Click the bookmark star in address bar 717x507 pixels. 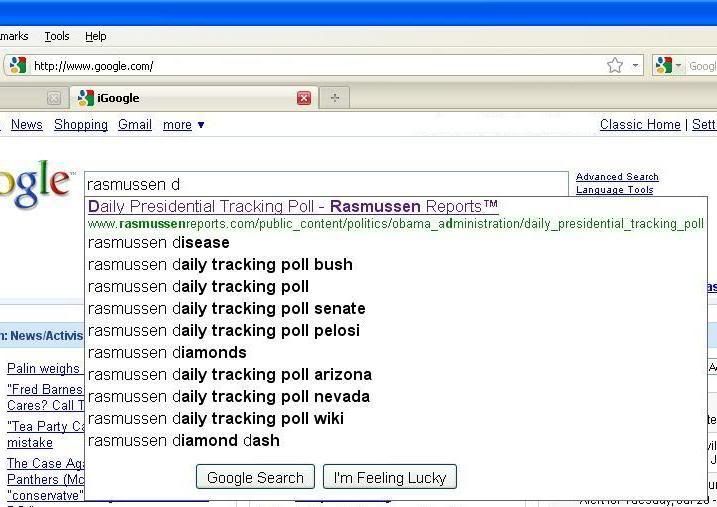coord(615,65)
